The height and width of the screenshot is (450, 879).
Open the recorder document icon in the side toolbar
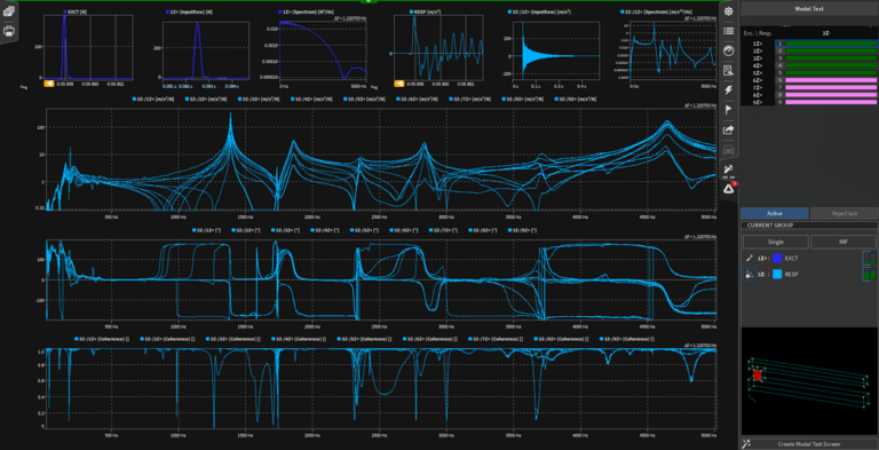(728, 70)
